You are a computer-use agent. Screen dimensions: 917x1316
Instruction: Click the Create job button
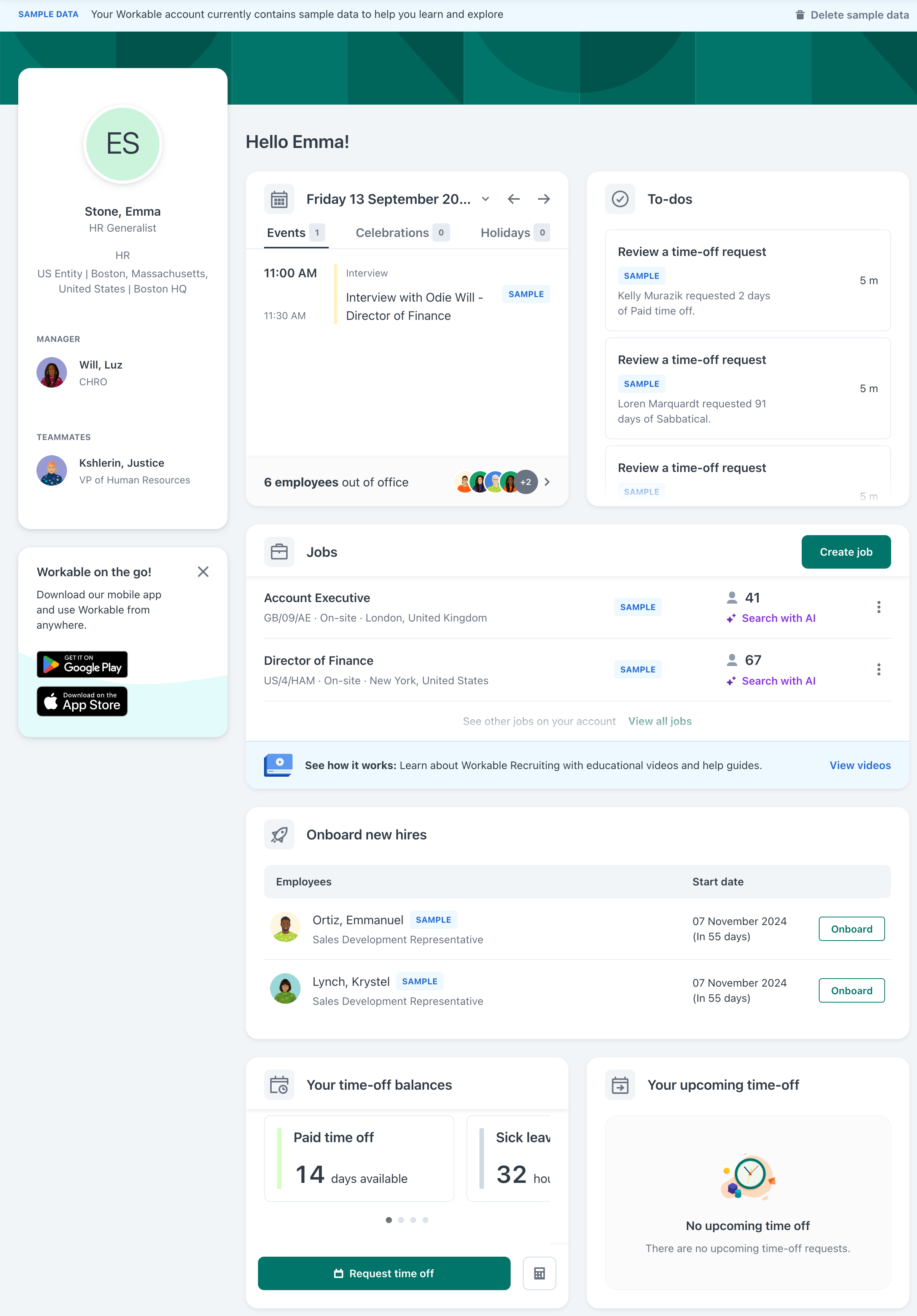[846, 552]
